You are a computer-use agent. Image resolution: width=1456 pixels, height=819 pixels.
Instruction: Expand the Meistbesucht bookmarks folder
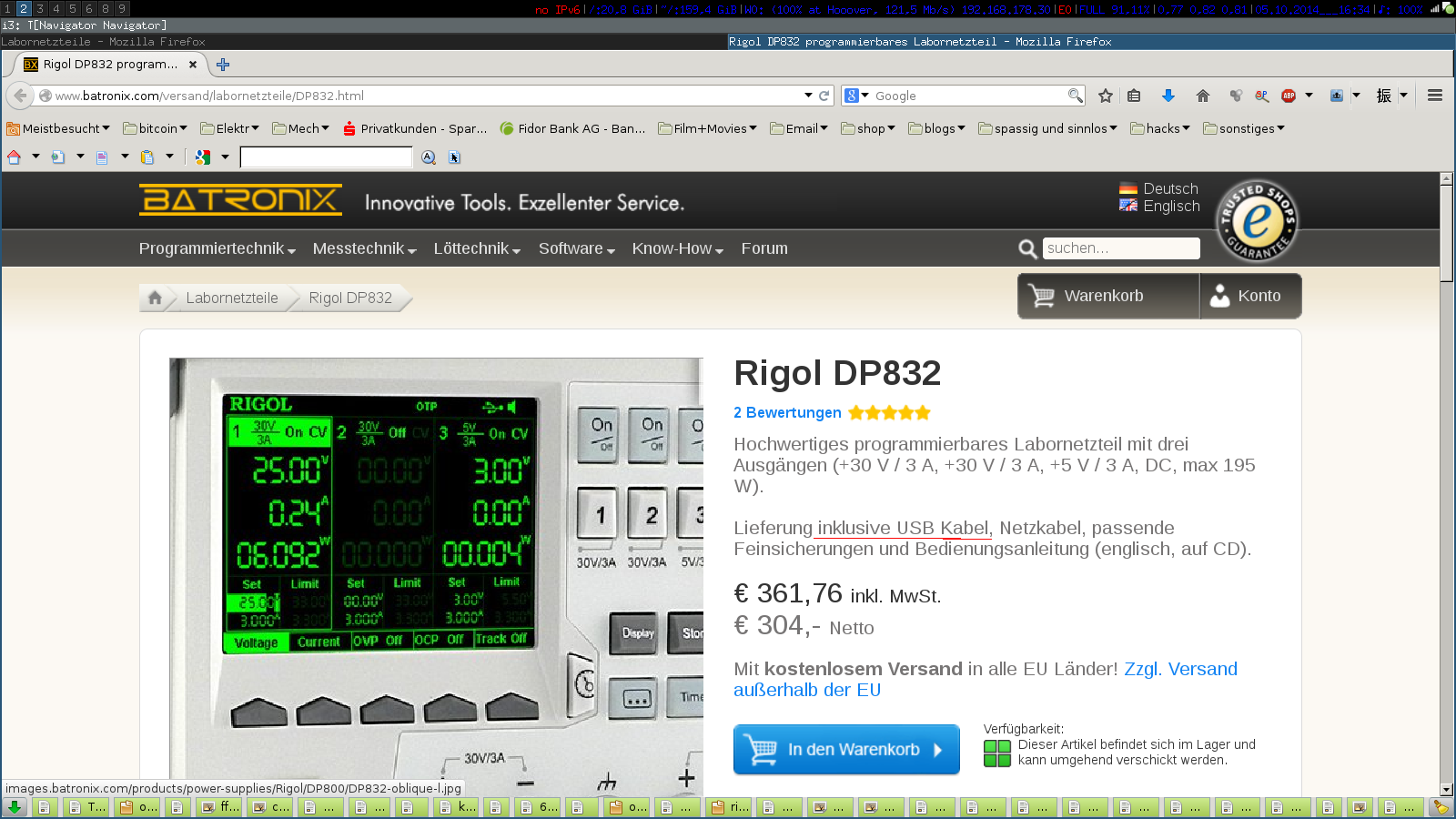tap(58, 129)
